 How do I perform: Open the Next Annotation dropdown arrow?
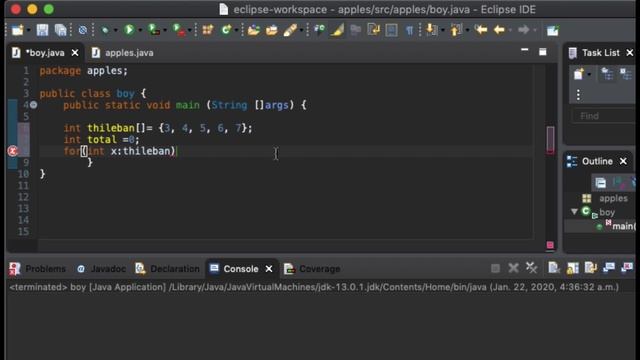442,30
